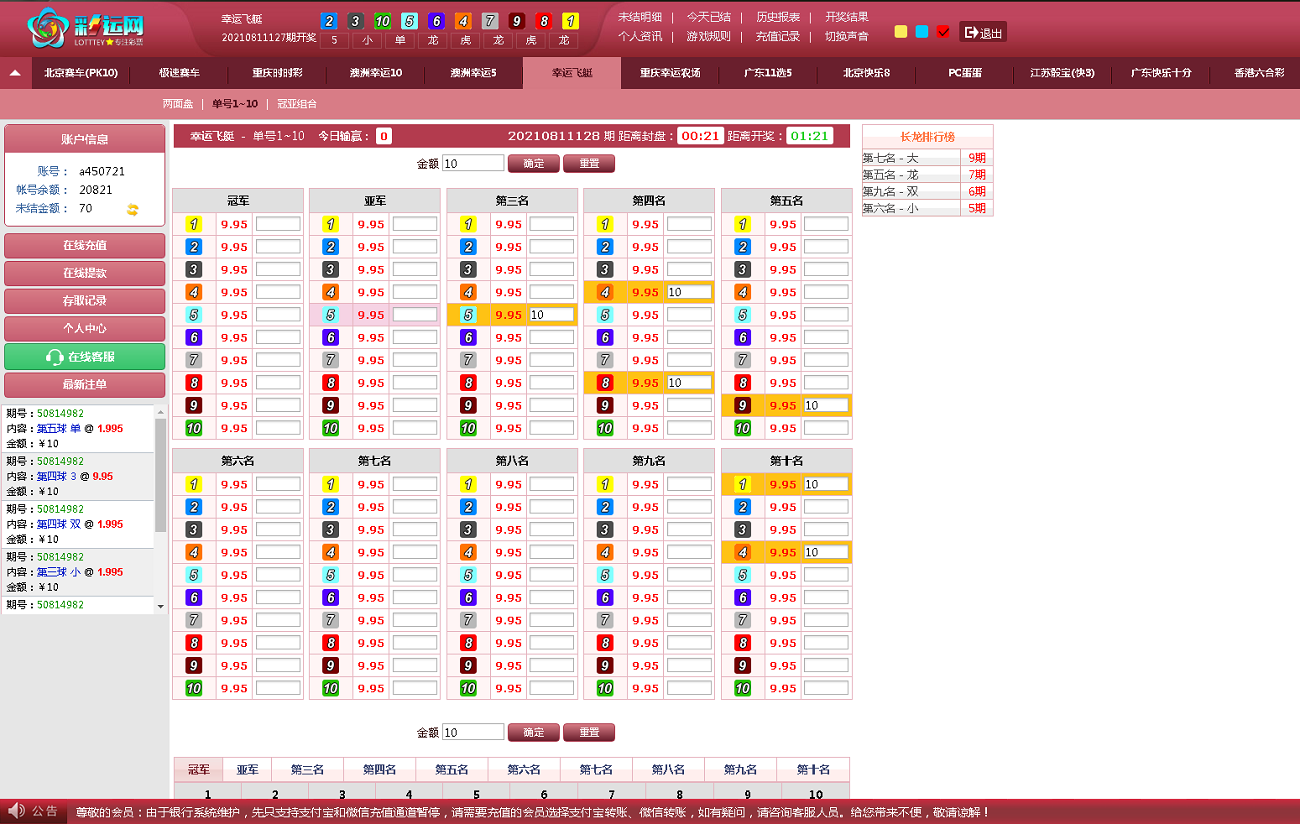Screen dimensions: 1300x824
Task: Click the speaker icon beside 公告
Action: pos(16,811)
